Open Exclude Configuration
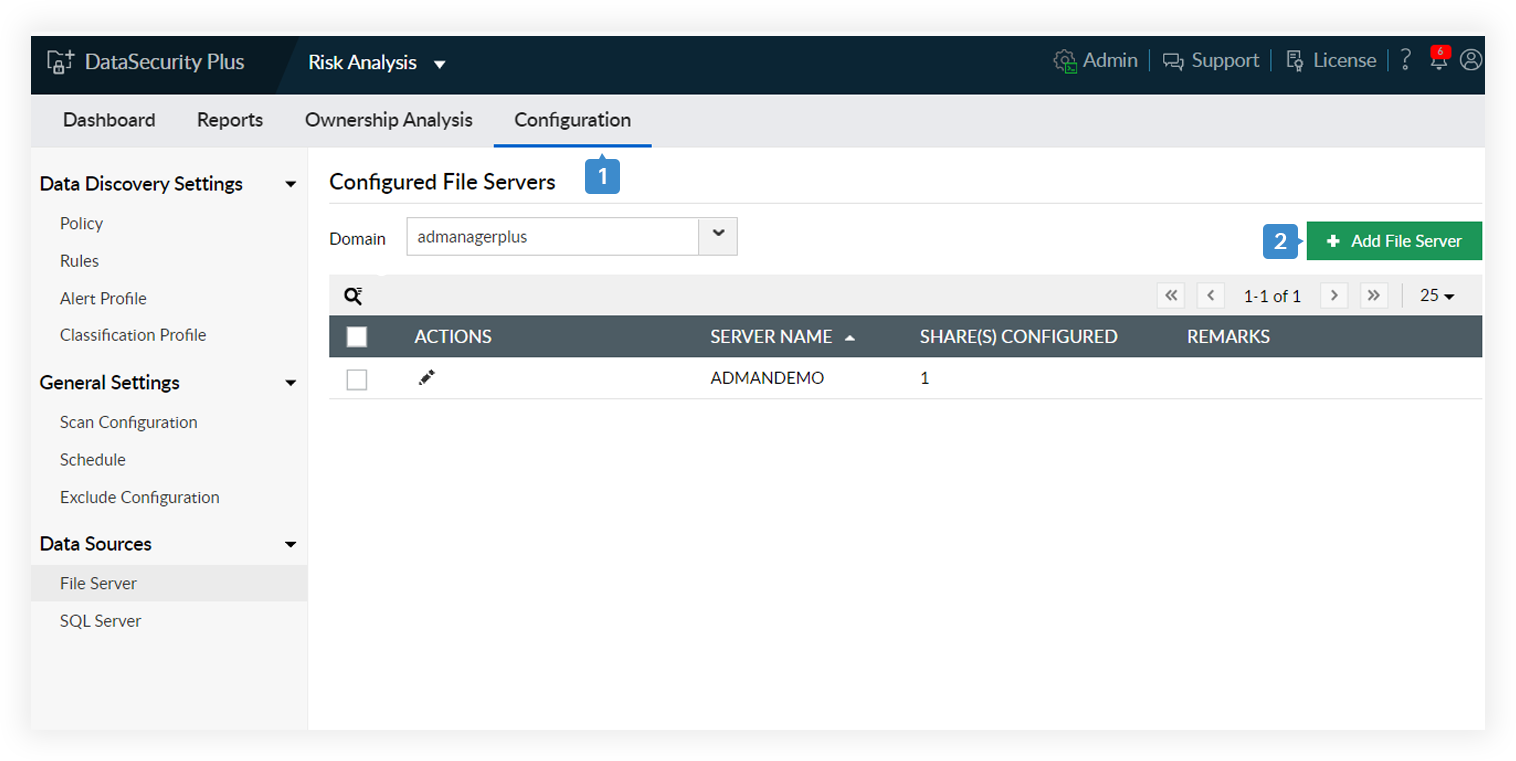 140,497
